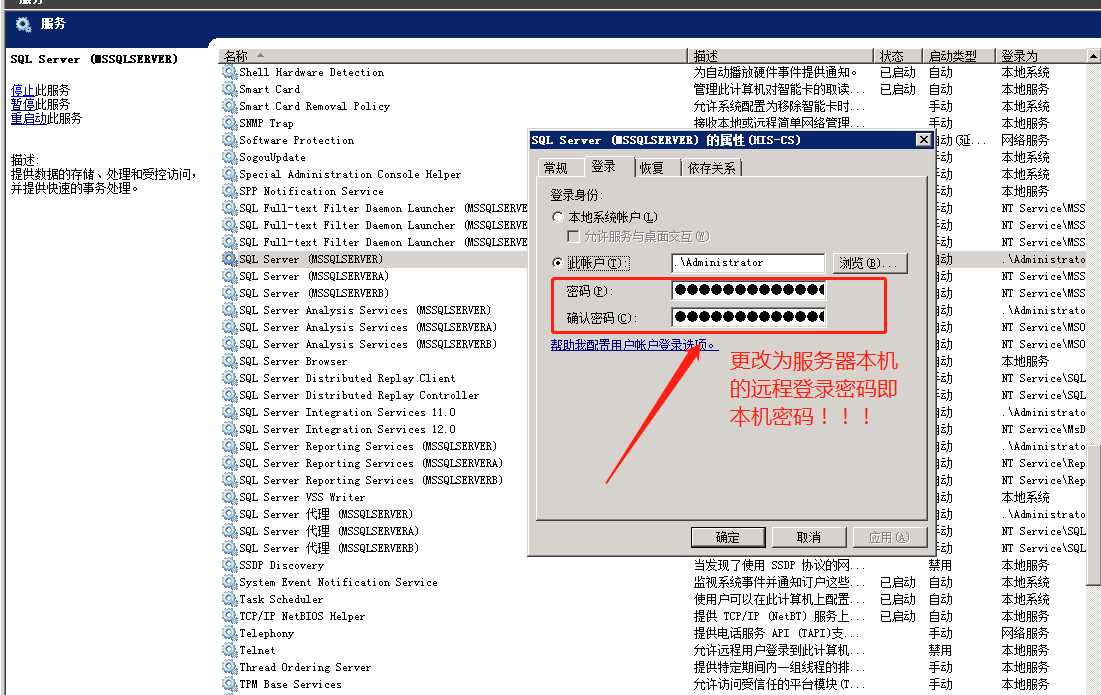The image size is (1101, 695).
Task: Sort services by 启动类型 column header
Action: pyautogui.click(x=959, y=56)
